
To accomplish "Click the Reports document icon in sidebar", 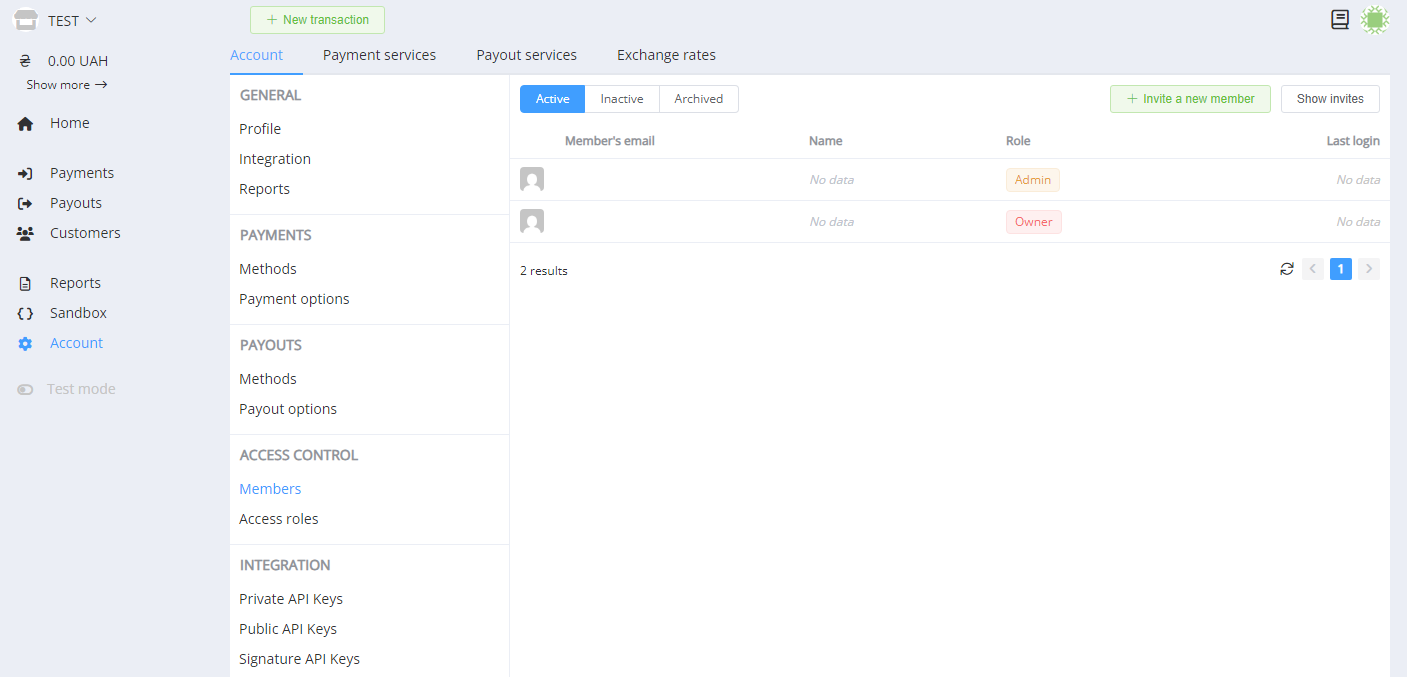I will coord(26,284).
